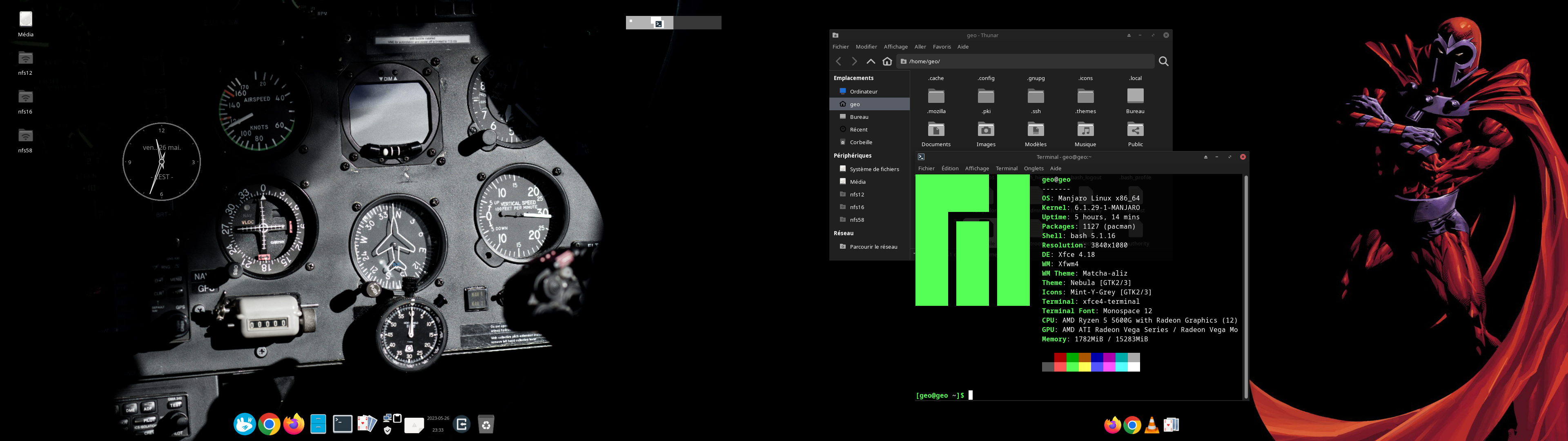Open the Média icon on the desktop
This screenshot has height=441, width=1568.
click(26, 20)
